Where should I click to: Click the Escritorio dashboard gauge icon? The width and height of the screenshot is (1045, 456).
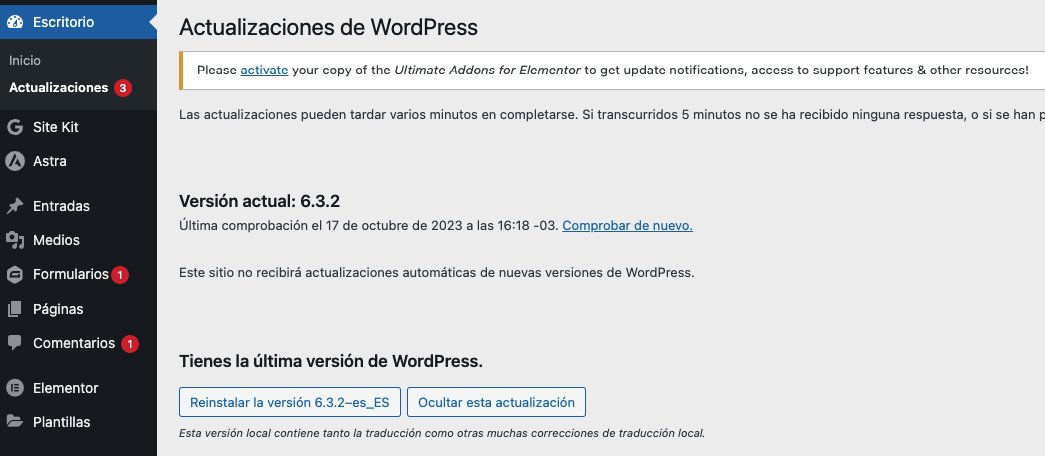tap(15, 22)
